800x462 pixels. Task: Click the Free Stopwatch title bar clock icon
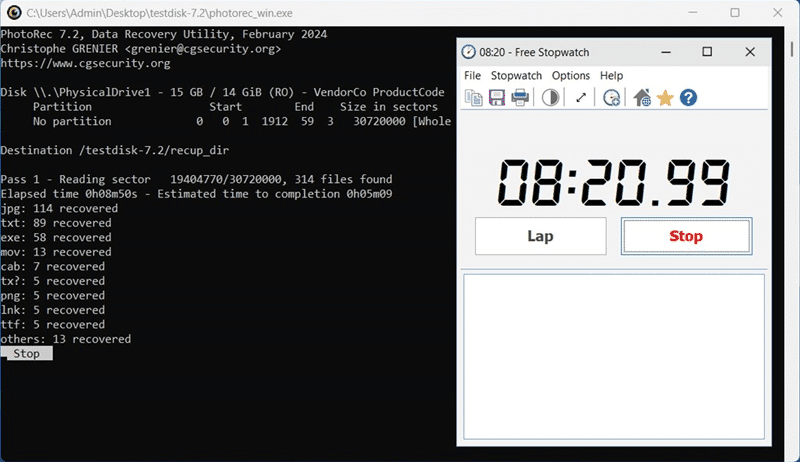[468, 52]
